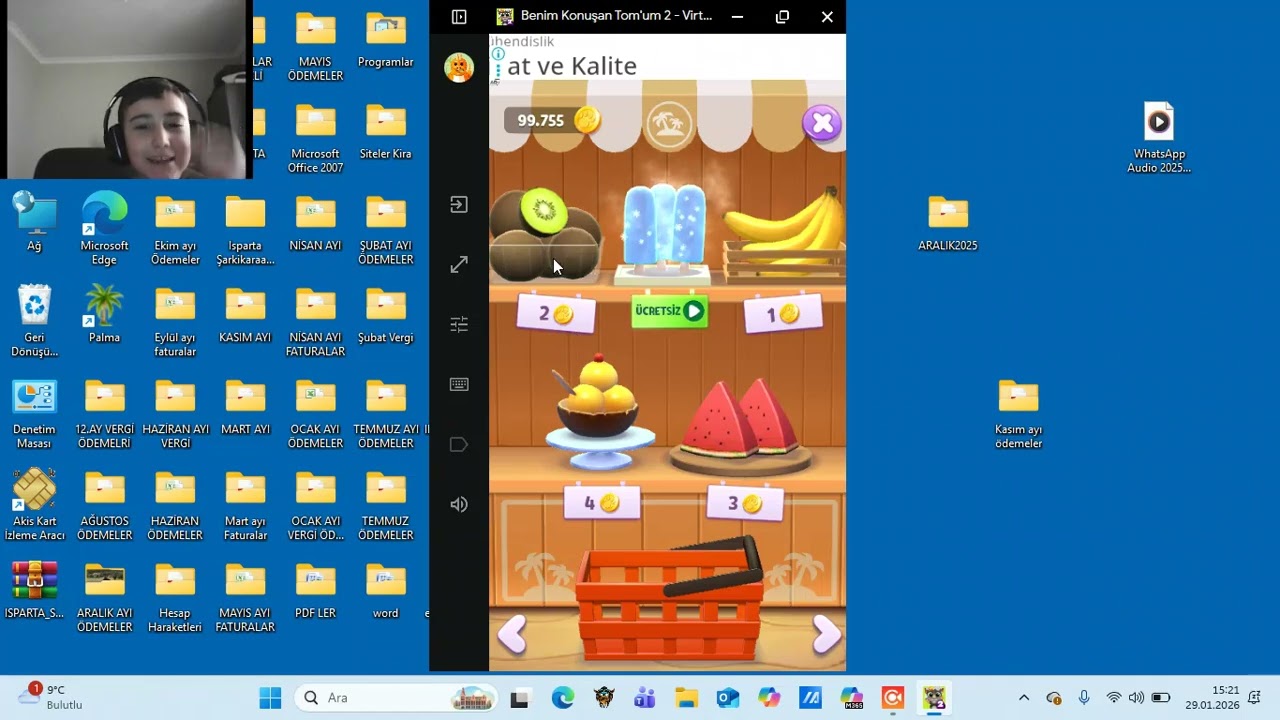This screenshot has height=720, width=1280.
Task: Open the sliders settings icon in emulator sidebar
Action: [x=459, y=324]
